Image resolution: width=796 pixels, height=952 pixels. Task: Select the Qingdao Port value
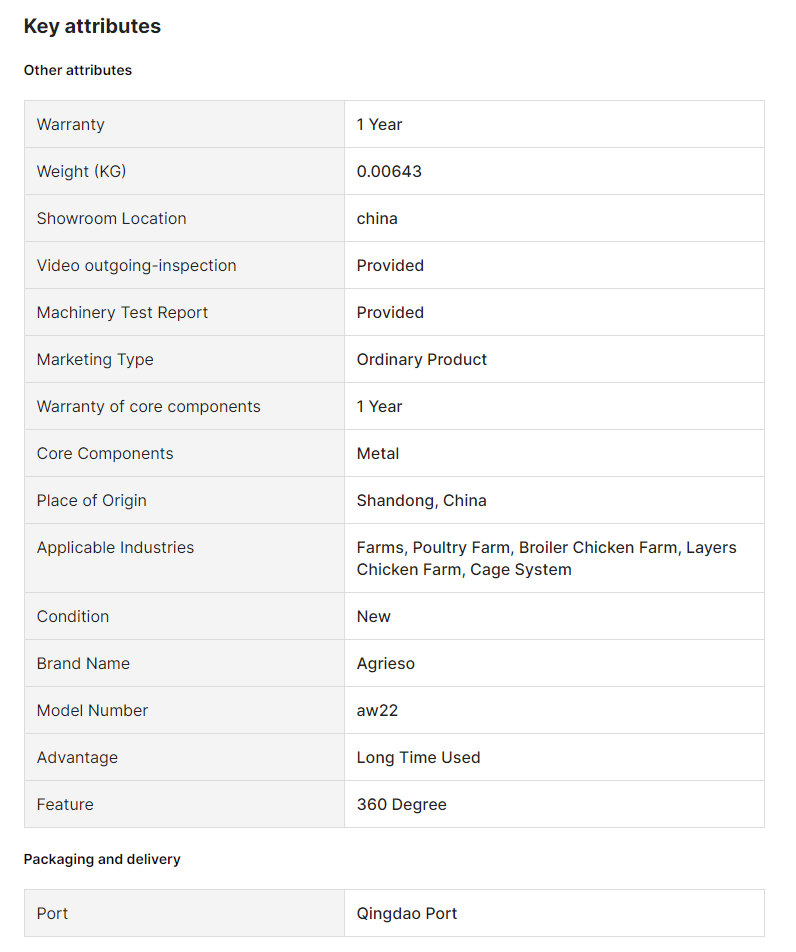[x=406, y=914]
